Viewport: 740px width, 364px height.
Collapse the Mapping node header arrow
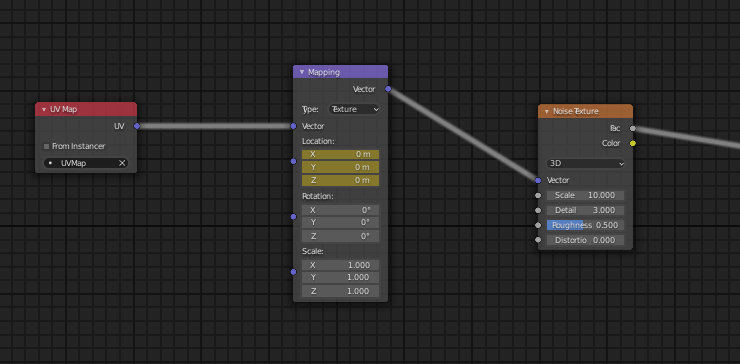(302, 72)
